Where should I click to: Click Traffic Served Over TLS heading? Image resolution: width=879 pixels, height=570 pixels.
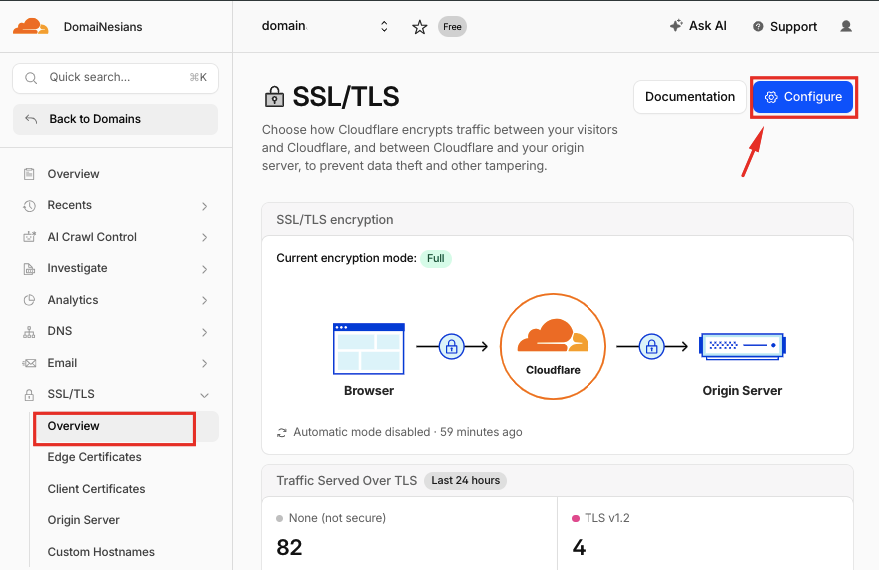[346, 481]
